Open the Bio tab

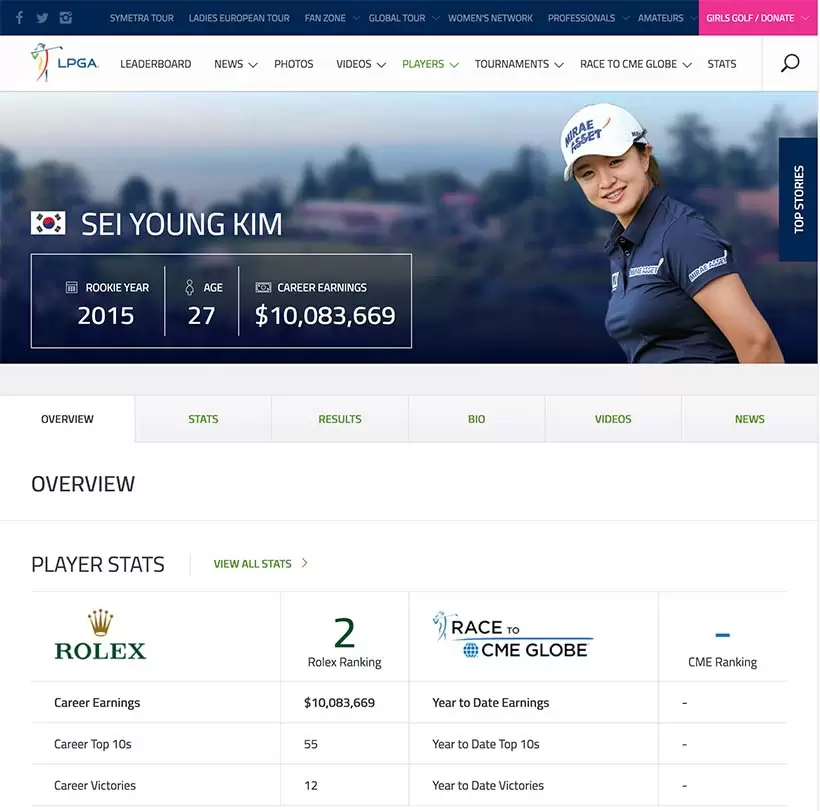(x=476, y=419)
